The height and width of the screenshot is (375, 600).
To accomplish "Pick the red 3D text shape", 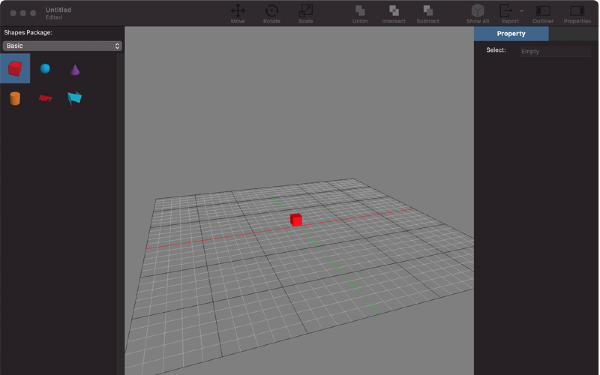I will pos(45,98).
